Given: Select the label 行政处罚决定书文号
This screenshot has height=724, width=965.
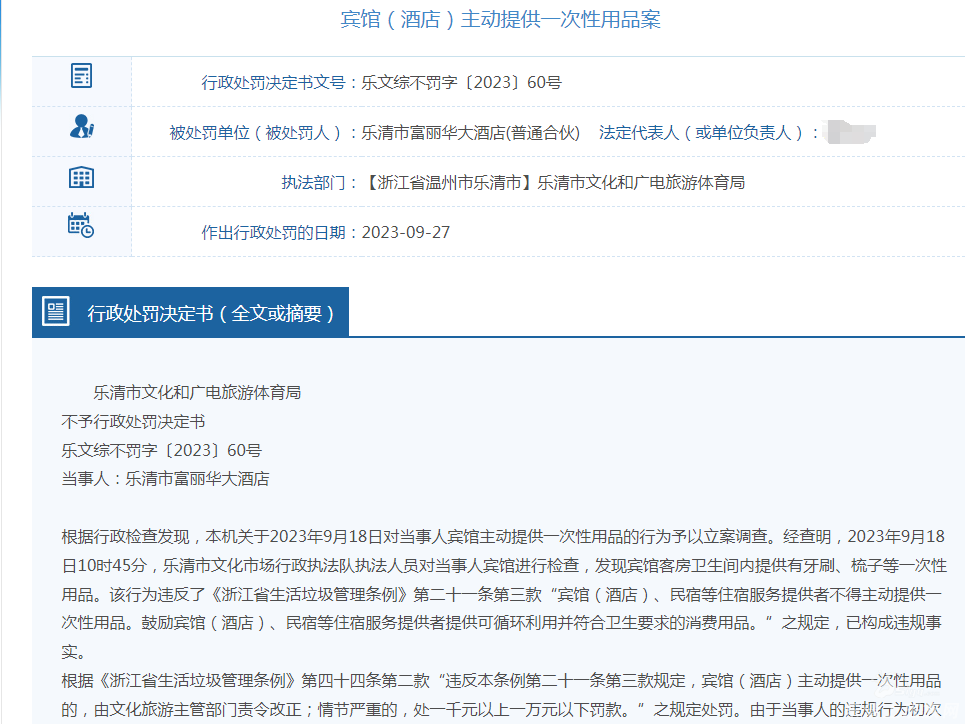Looking at the screenshot, I should [273, 82].
